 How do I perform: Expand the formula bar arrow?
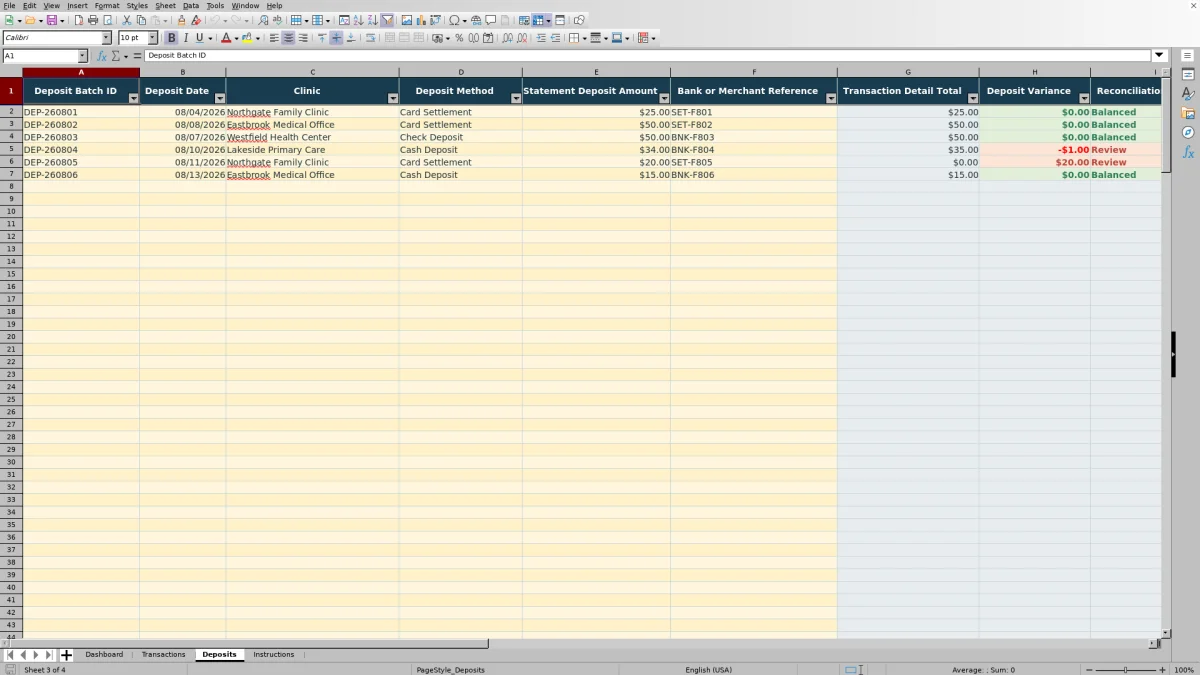pos(1160,56)
